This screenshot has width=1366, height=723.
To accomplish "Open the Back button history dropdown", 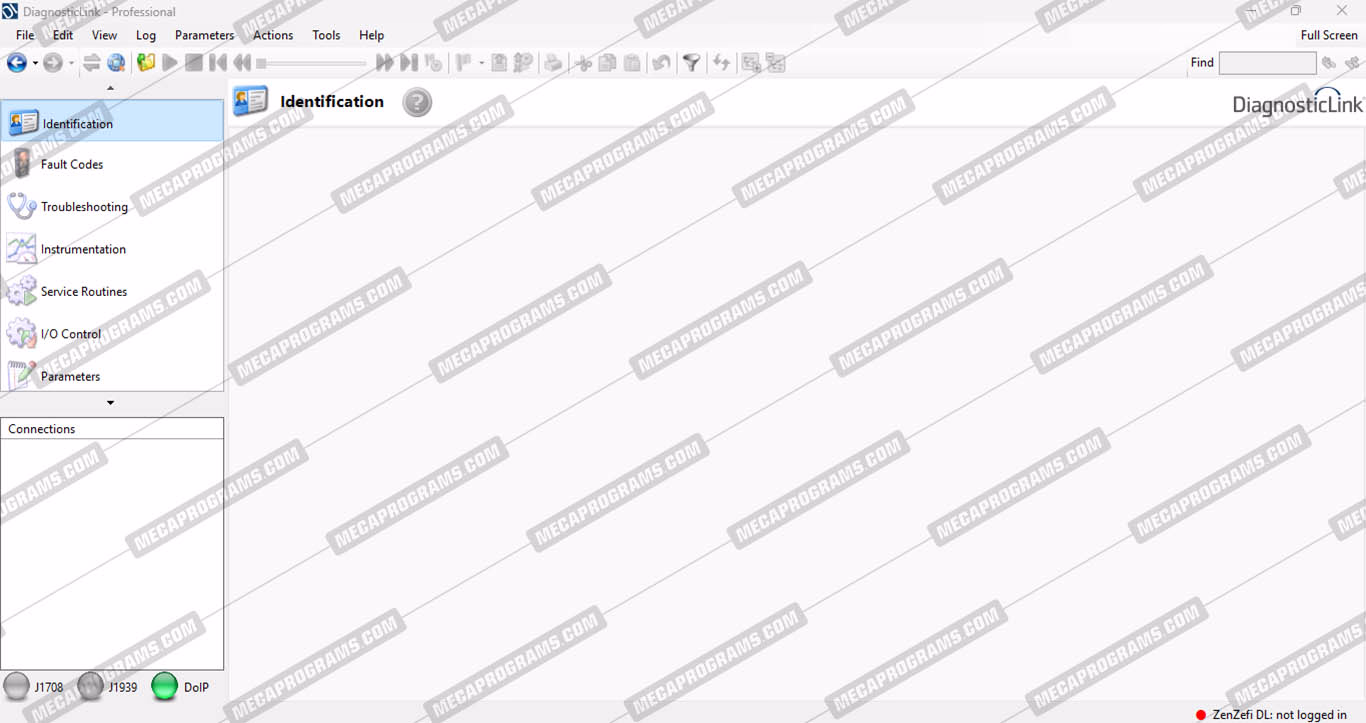I will coord(35,63).
